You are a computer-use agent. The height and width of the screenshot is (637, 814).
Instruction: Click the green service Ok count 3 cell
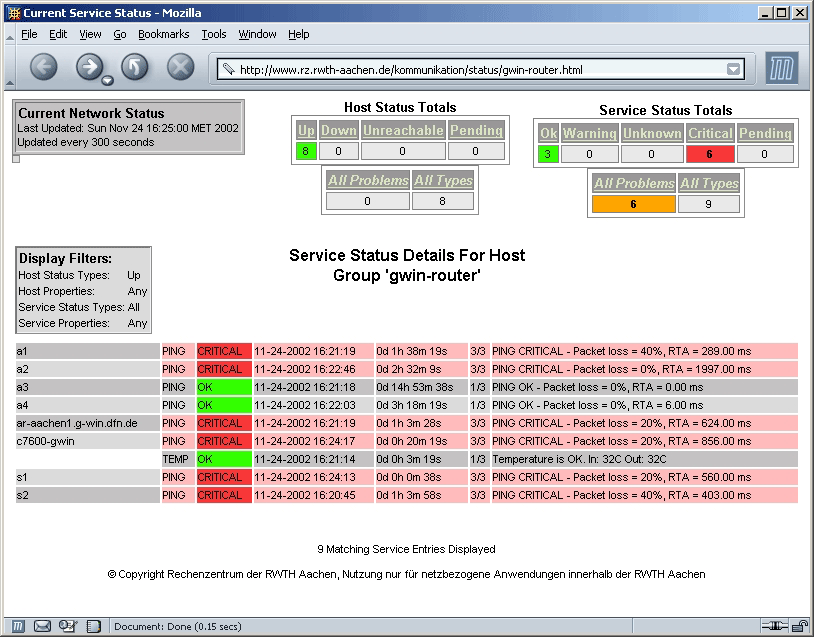click(x=548, y=154)
